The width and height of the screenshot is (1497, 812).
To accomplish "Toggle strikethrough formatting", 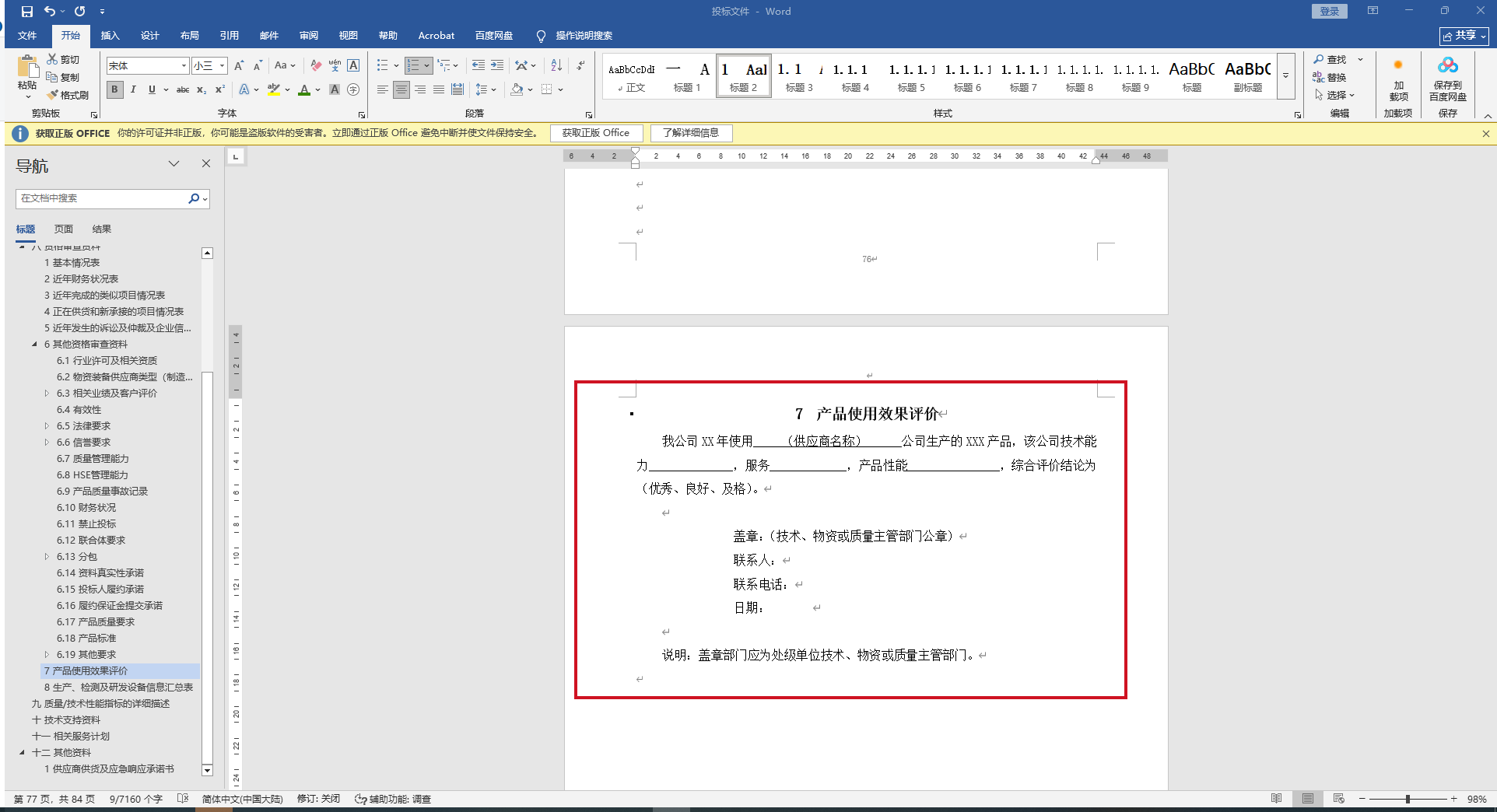I will [x=183, y=89].
